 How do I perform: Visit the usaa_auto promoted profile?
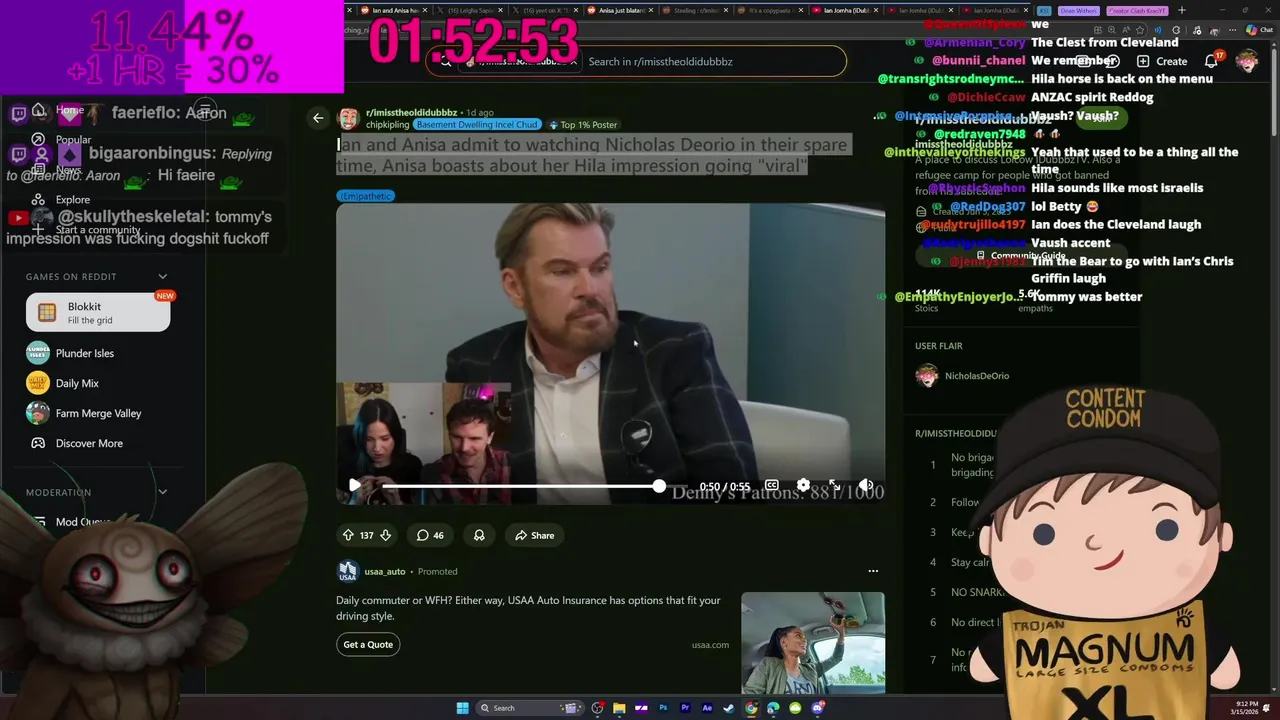[x=384, y=571]
